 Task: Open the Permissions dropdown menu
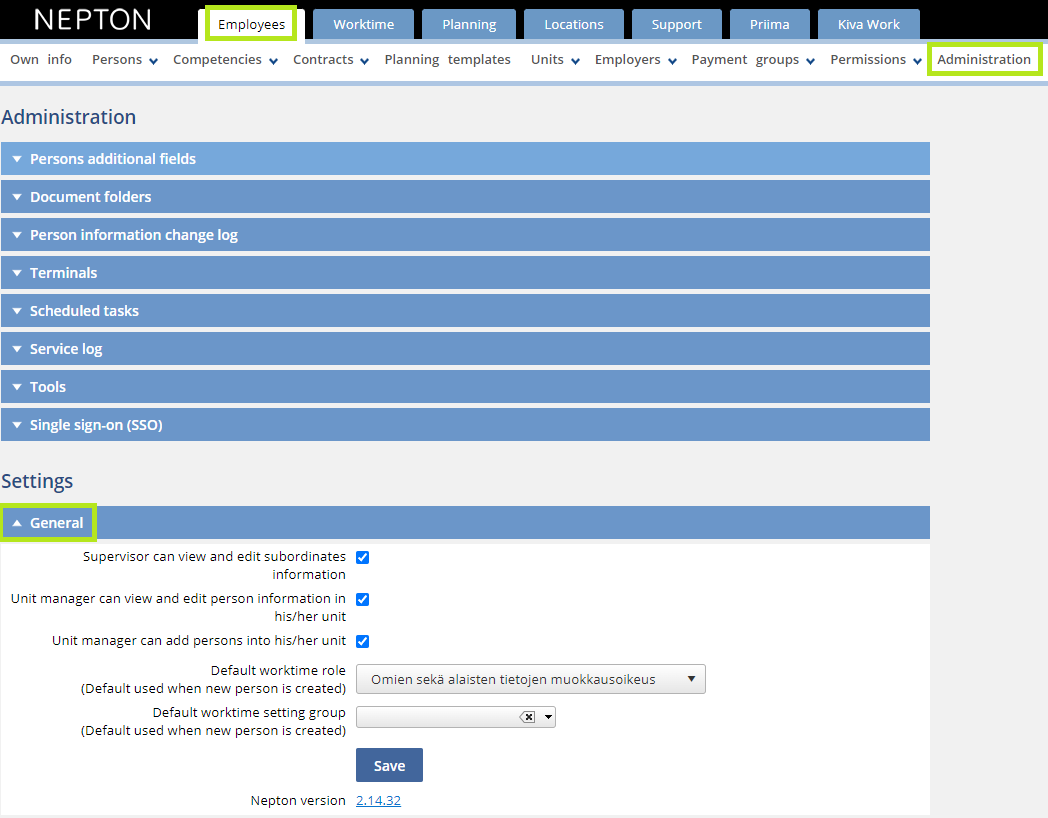(874, 59)
